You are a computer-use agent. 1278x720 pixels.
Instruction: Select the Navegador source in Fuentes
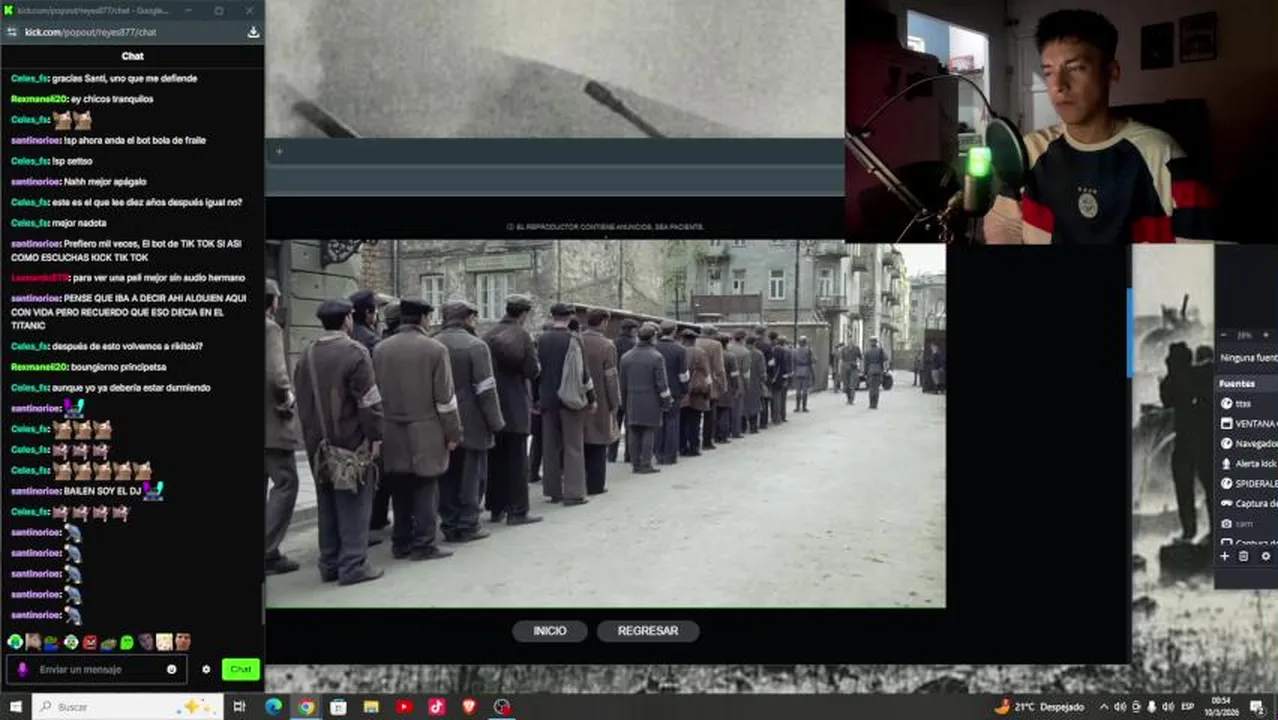[x=1247, y=443]
